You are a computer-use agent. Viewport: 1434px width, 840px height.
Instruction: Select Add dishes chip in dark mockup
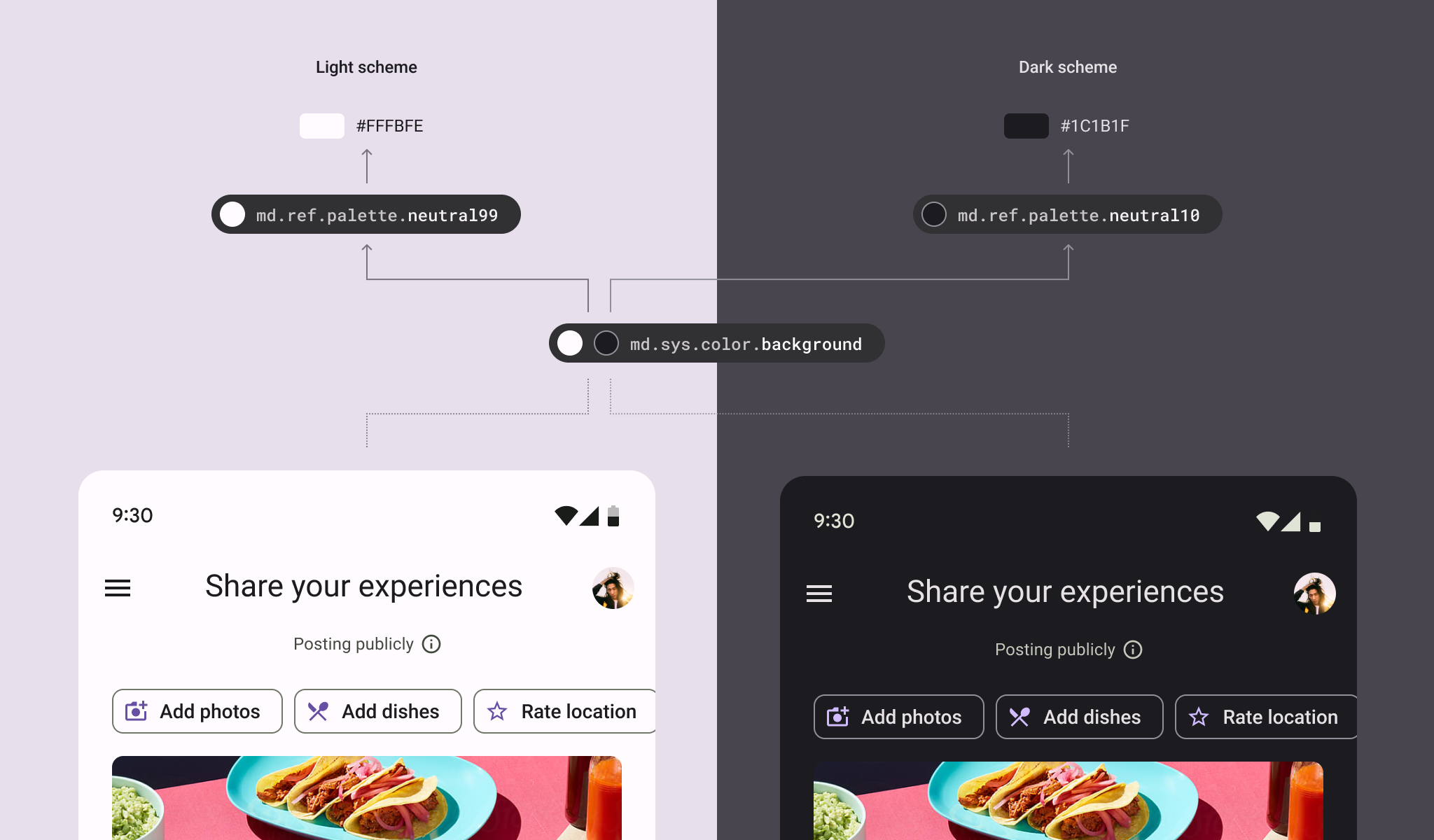(x=1080, y=717)
